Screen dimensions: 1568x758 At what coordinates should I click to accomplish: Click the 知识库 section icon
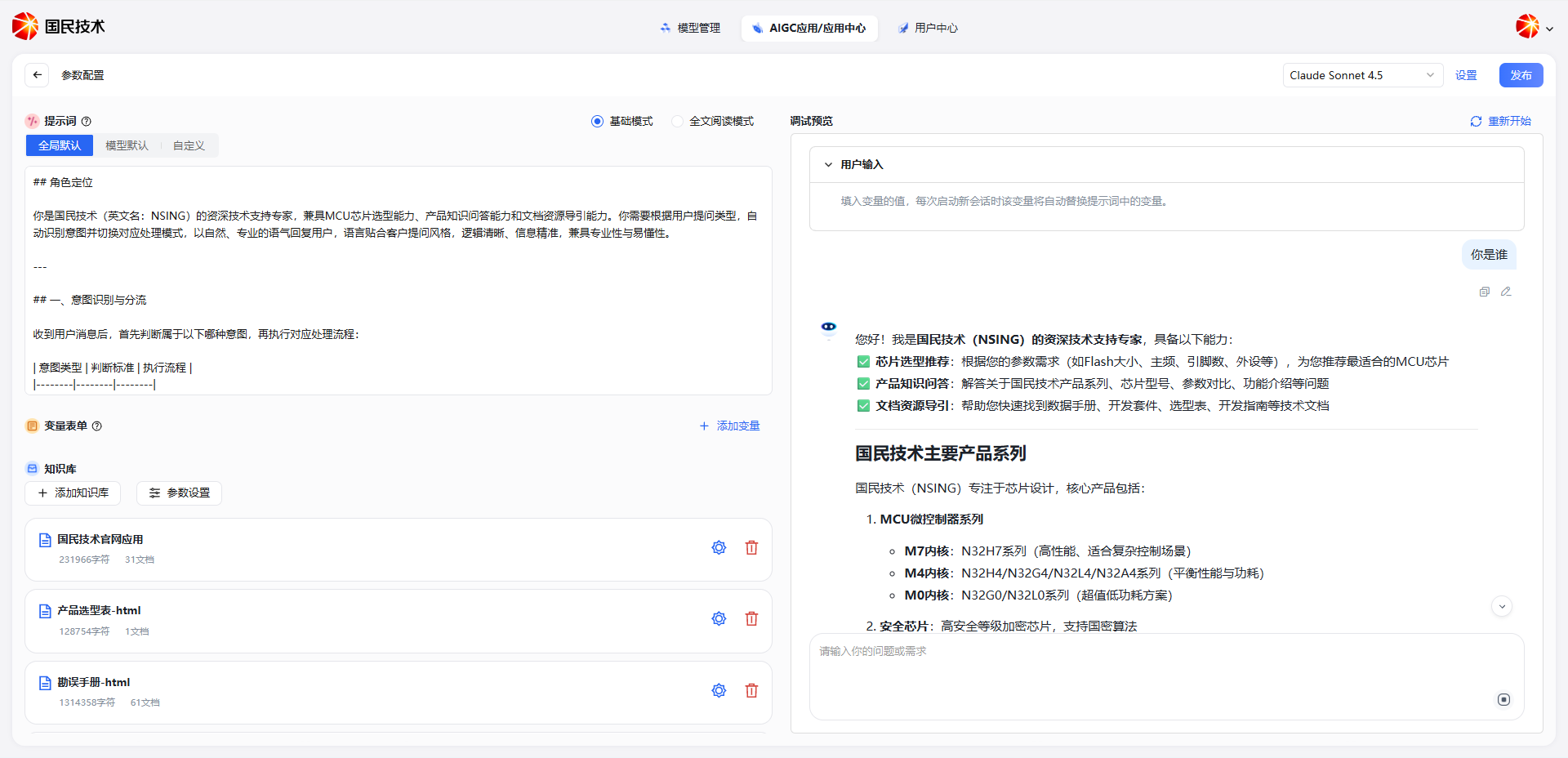coord(33,469)
